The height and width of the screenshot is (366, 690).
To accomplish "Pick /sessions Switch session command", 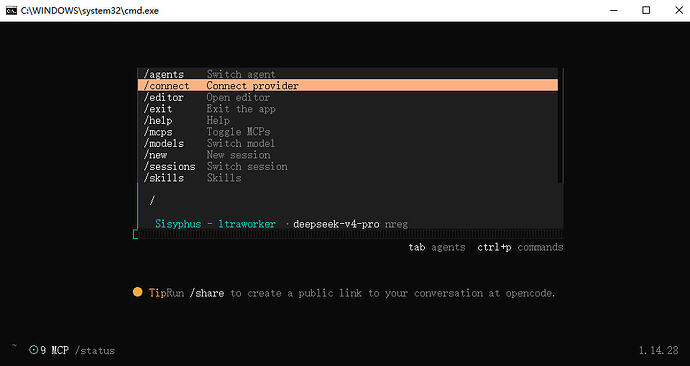I will click(x=348, y=166).
